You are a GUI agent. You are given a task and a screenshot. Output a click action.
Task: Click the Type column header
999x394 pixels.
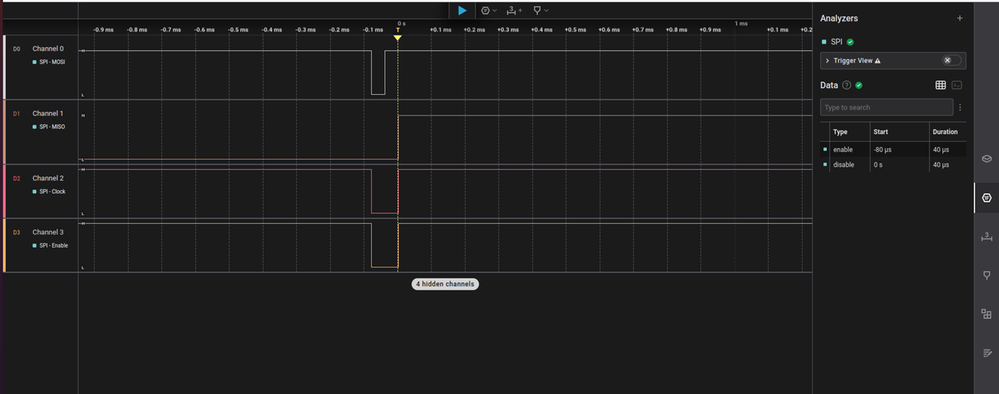pos(840,132)
